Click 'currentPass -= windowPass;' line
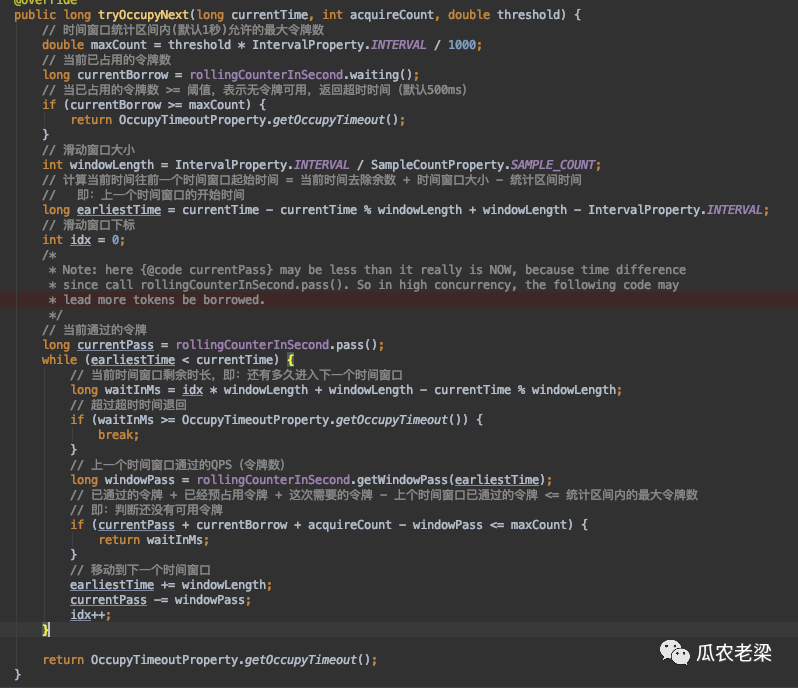The width and height of the screenshot is (798, 688). tap(161, 600)
